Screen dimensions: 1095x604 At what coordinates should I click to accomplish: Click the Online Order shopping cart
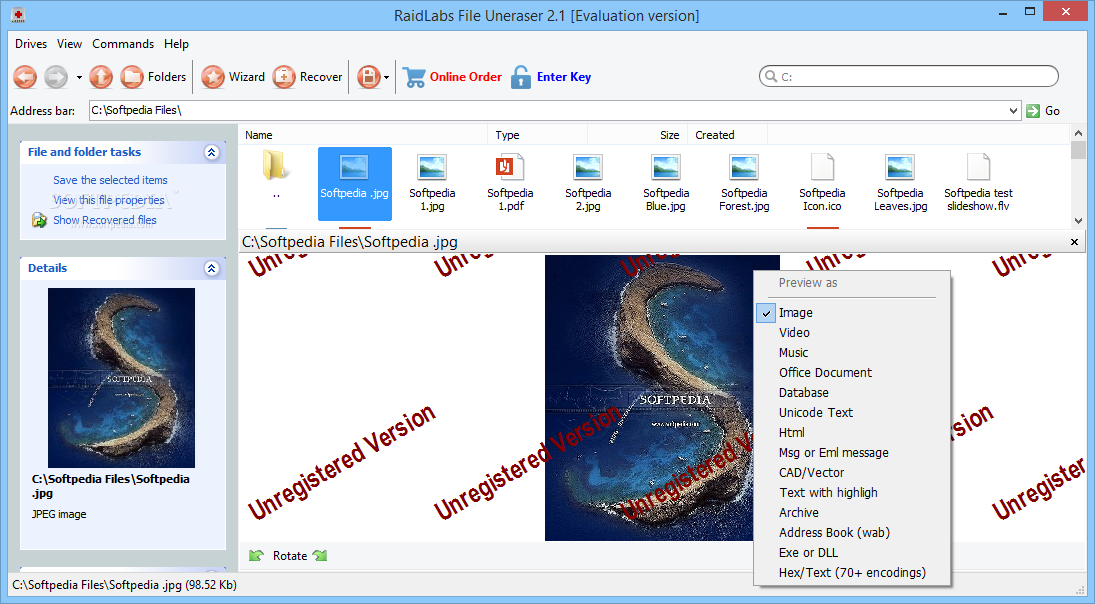pyautogui.click(x=414, y=77)
